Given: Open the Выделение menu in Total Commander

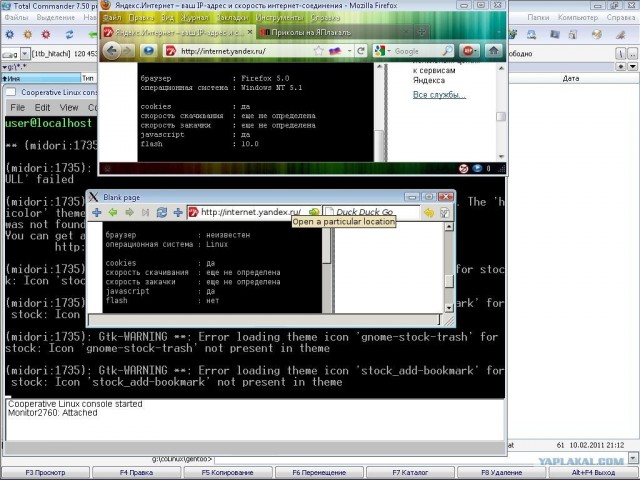Looking at the screenshot, I should click(56, 18).
